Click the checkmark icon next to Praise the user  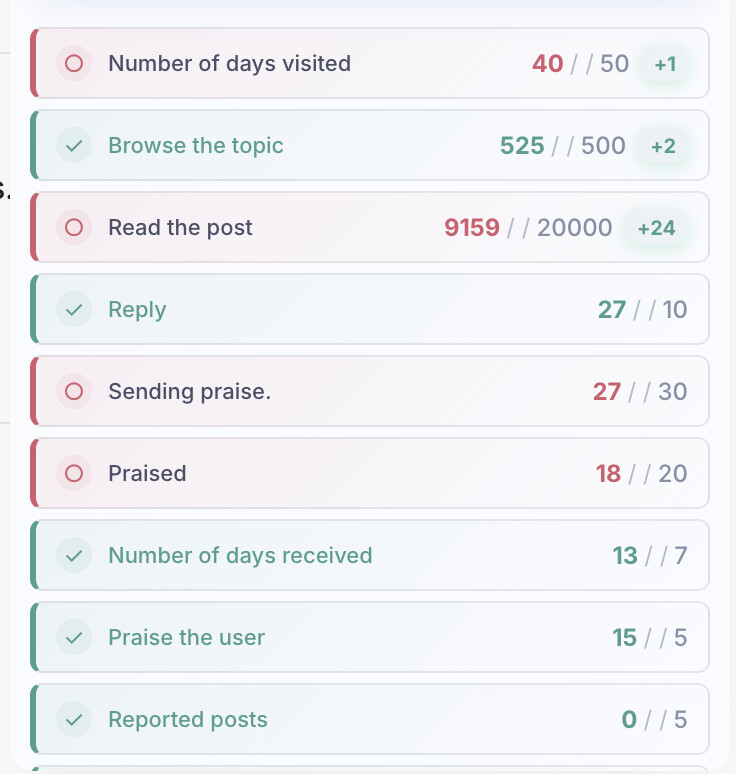point(74,637)
